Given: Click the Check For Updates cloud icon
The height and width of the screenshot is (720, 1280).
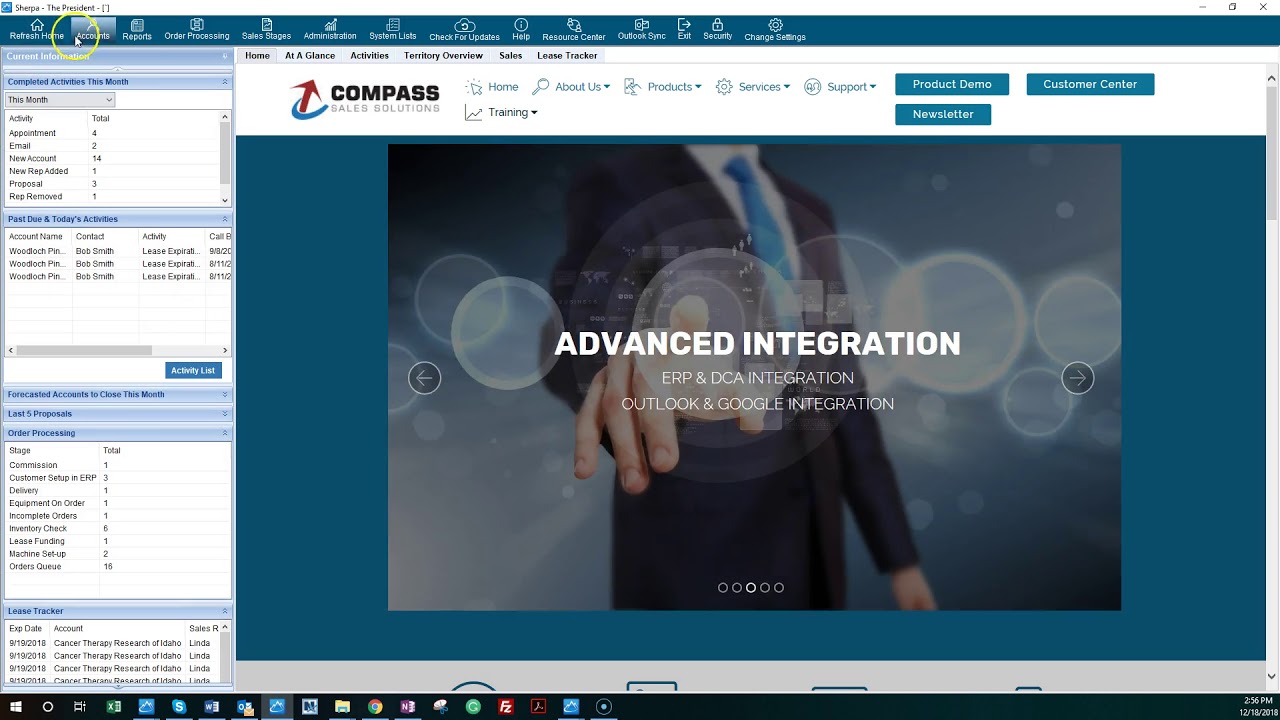Looking at the screenshot, I should coord(464,29).
